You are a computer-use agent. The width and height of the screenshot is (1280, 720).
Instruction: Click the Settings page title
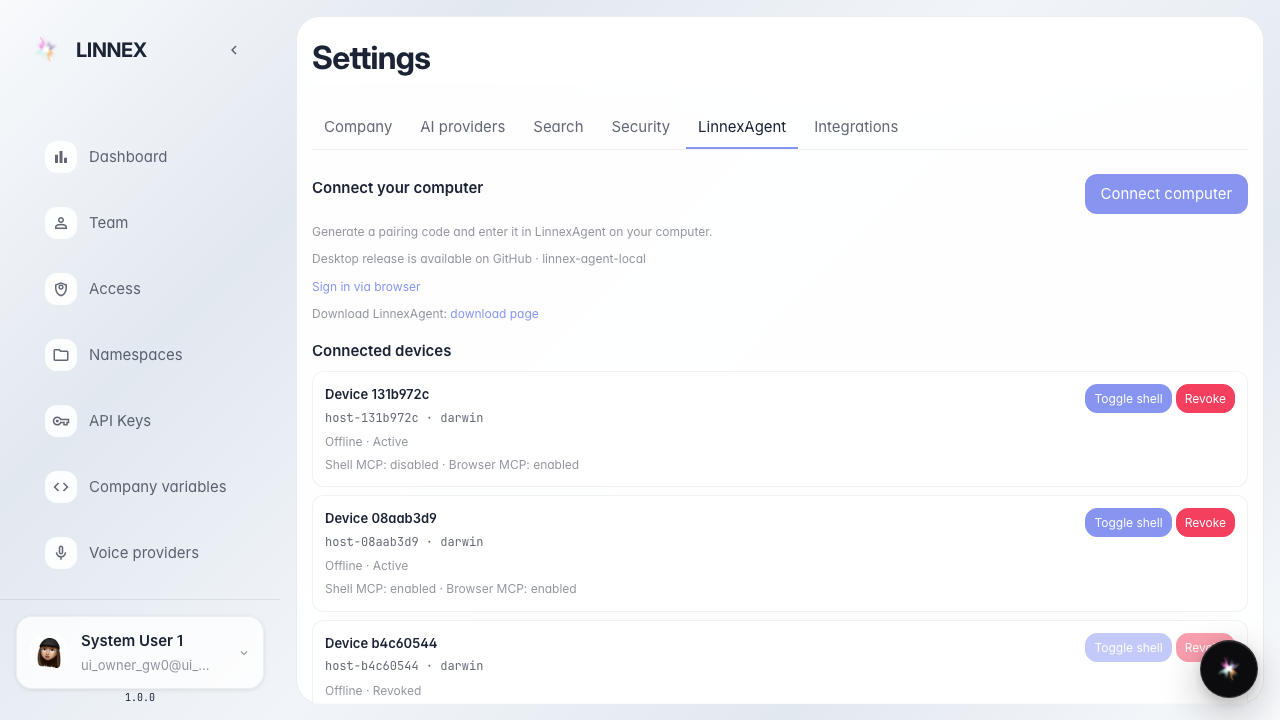tap(371, 58)
